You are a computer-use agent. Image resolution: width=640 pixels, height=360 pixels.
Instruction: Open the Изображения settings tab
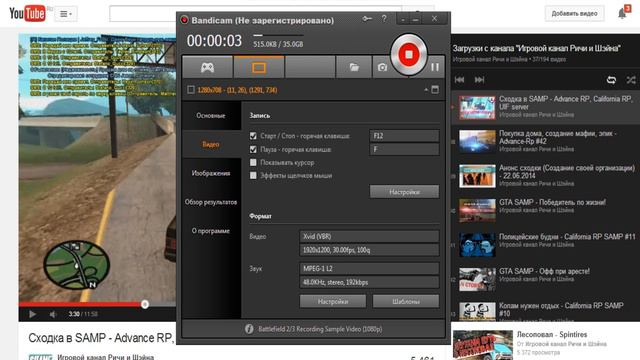pyautogui.click(x=211, y=173)
